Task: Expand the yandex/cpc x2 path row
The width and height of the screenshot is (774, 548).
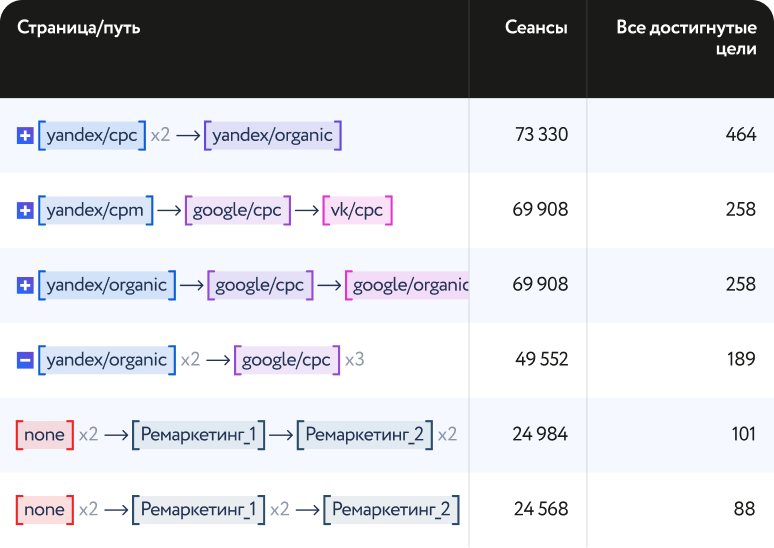Action: coord(25,135)
